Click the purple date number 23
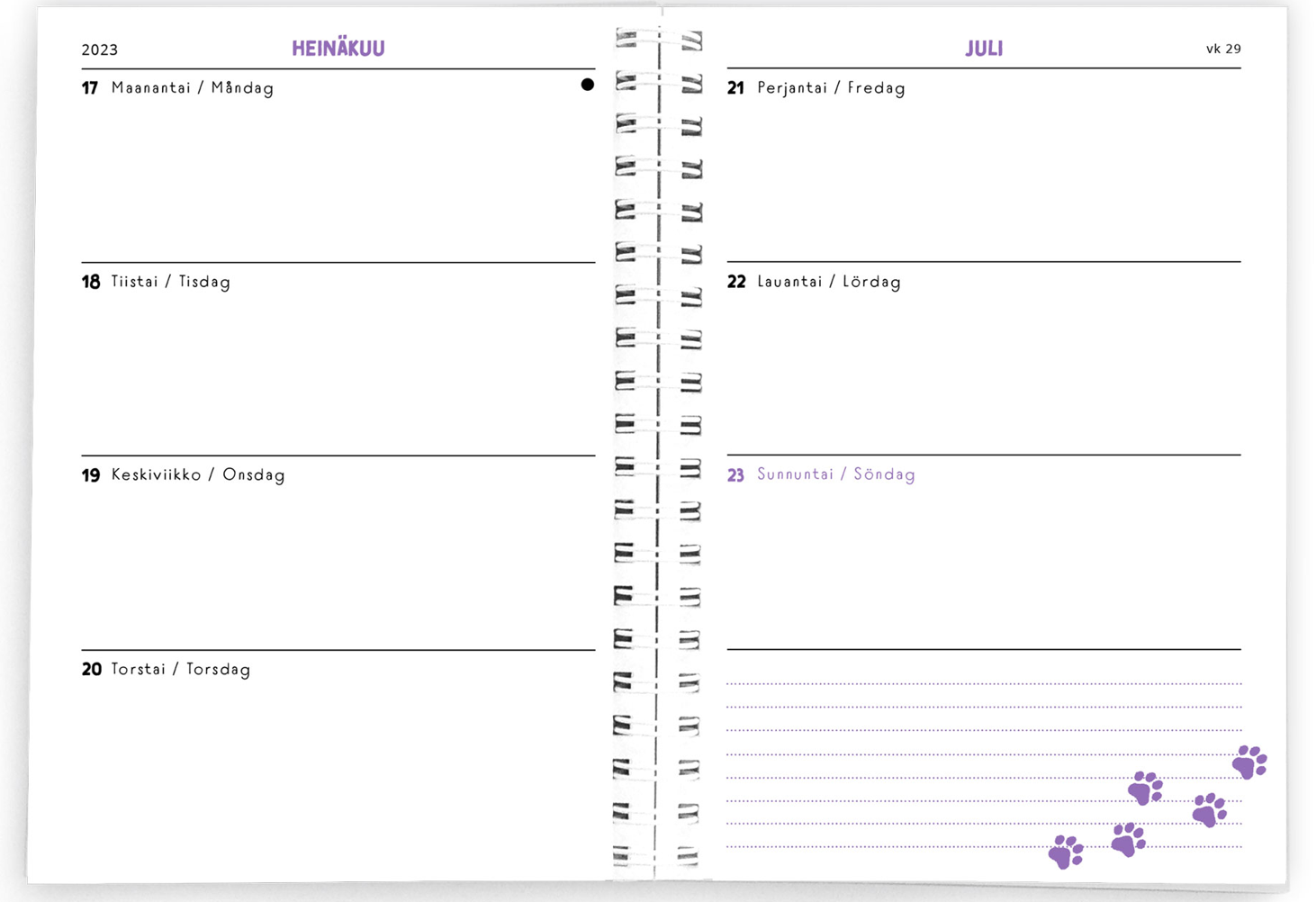Image resolution: width=1316 pixels, height=902 pixels. point(735,475)
